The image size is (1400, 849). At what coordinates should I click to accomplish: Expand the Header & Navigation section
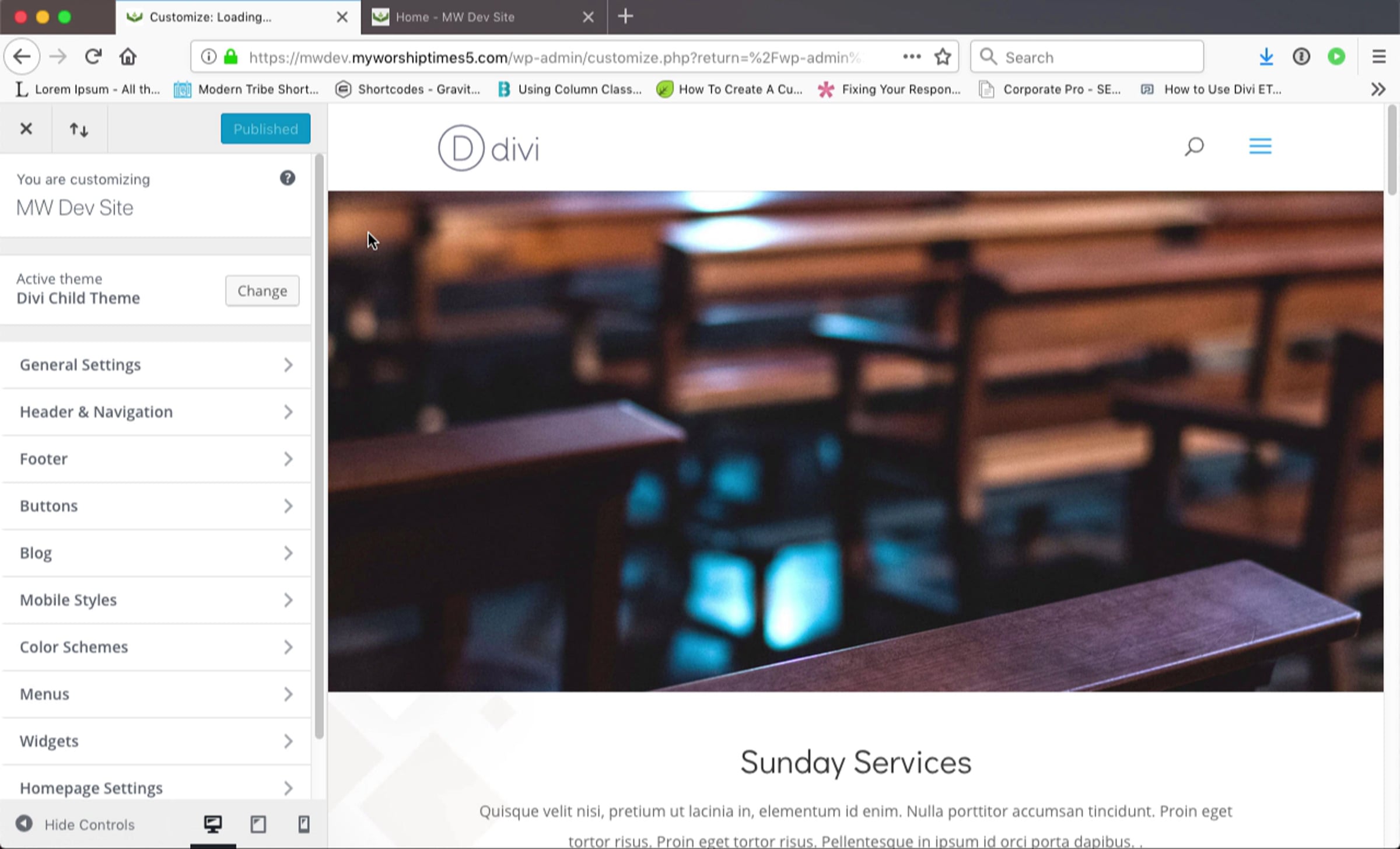click(156, 412)
